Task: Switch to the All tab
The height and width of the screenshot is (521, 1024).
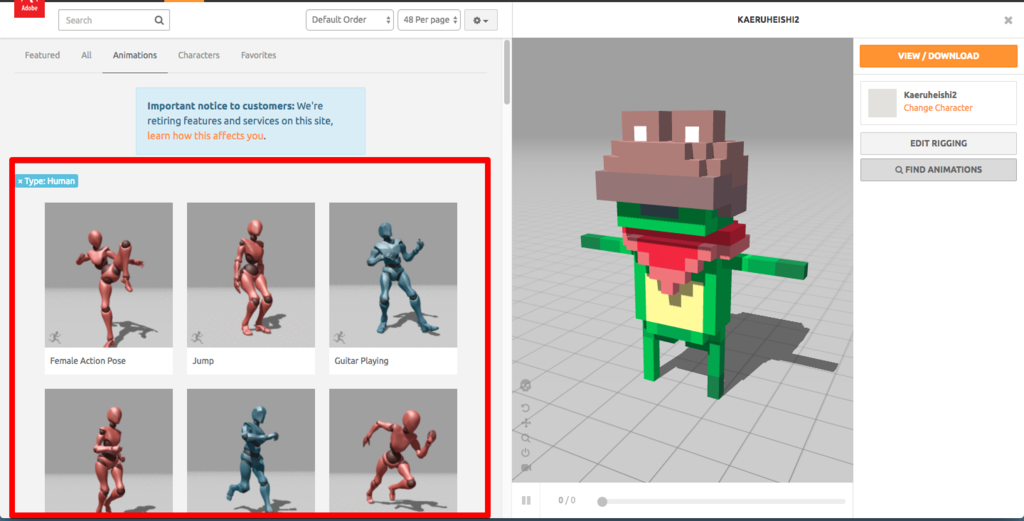Action: click(86, 55)
